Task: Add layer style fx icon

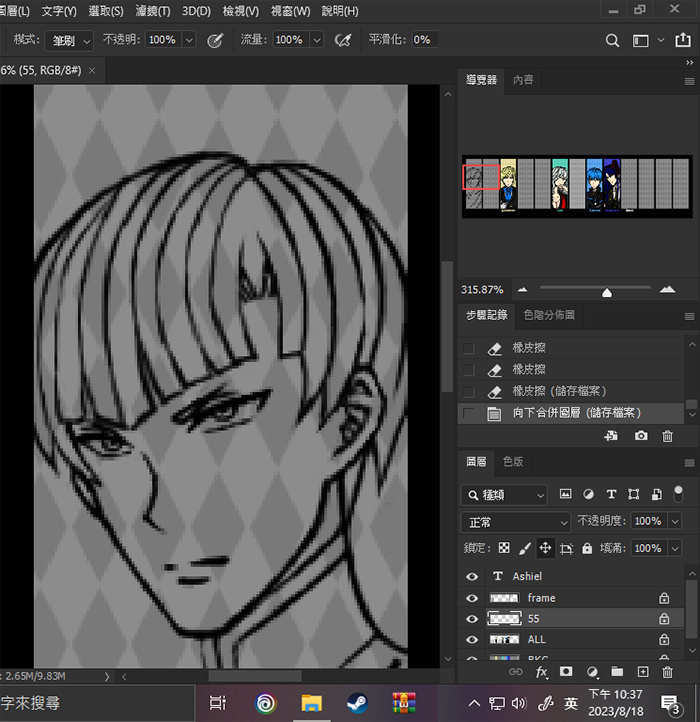Action: [542, 672]
